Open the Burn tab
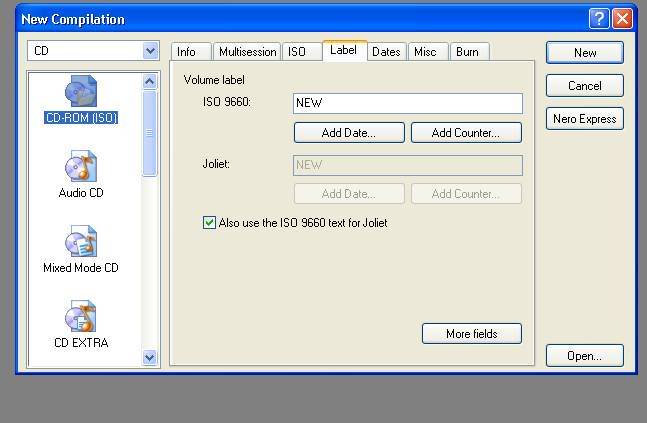647x423 pixels. pos(466,52)
